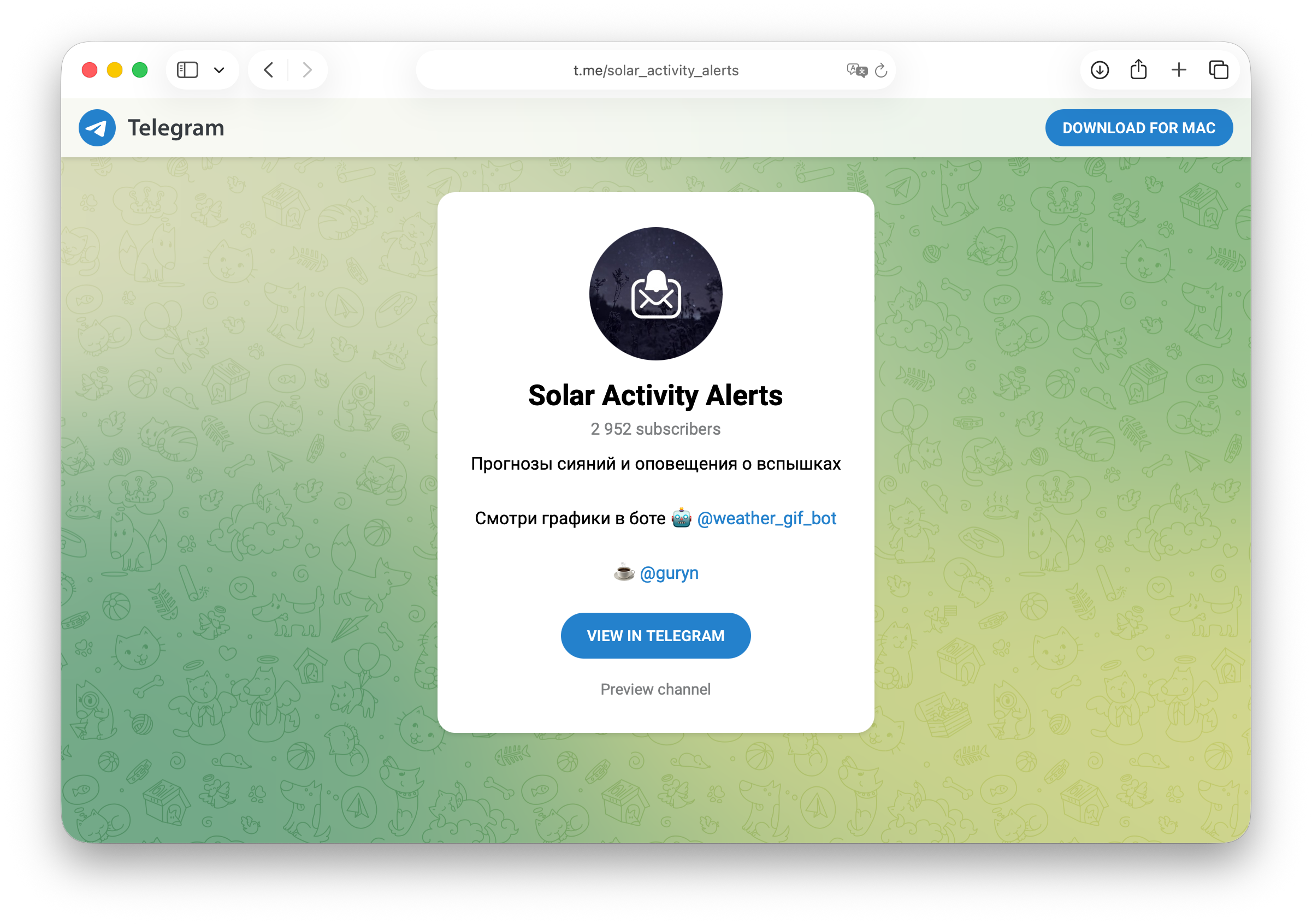Show the tab overview icon
This screenshot has width=1312, height=924.
pyautogui.click(x=1218, y=70)
